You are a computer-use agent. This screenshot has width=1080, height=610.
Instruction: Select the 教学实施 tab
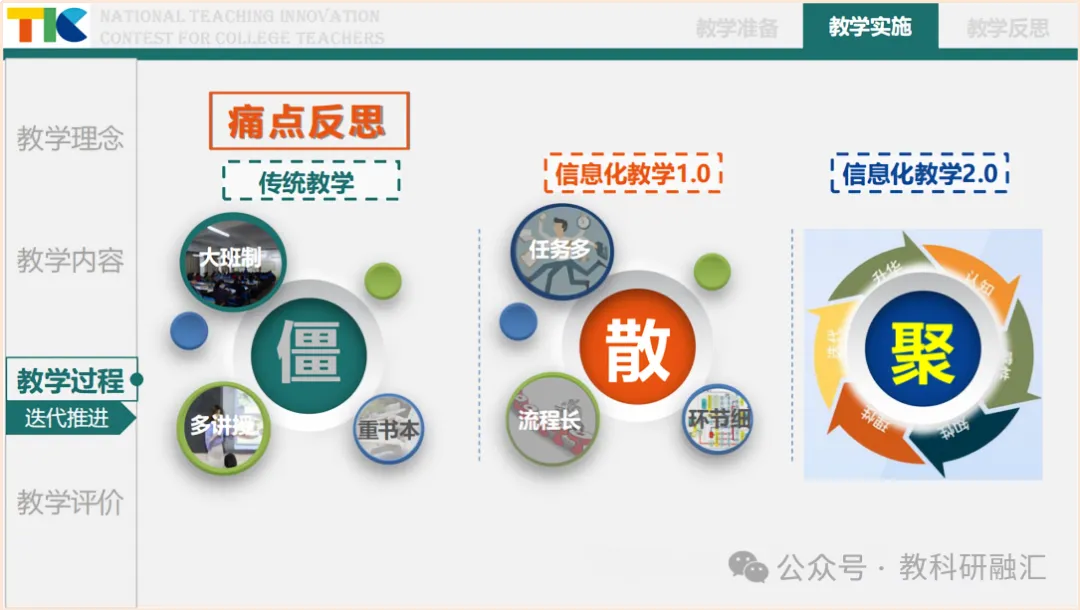870,27
